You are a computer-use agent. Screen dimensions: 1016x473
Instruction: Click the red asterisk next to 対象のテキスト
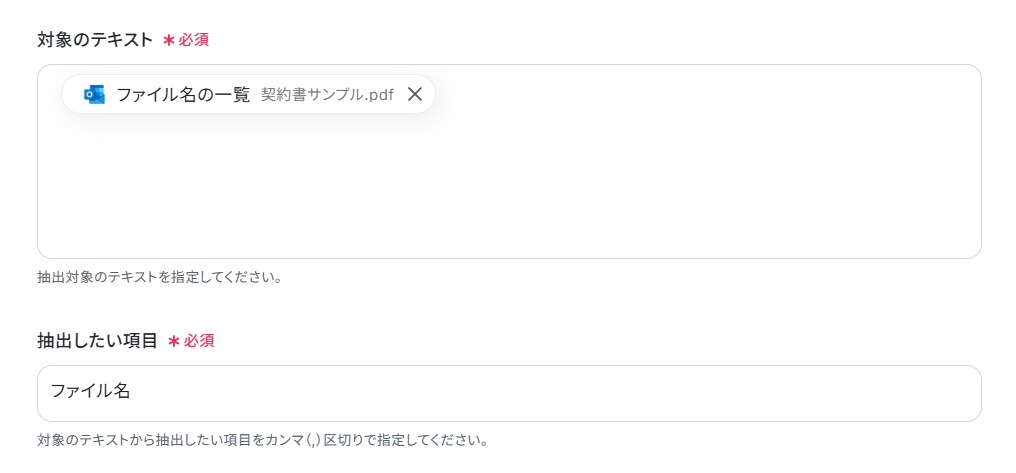coord(168,40)
